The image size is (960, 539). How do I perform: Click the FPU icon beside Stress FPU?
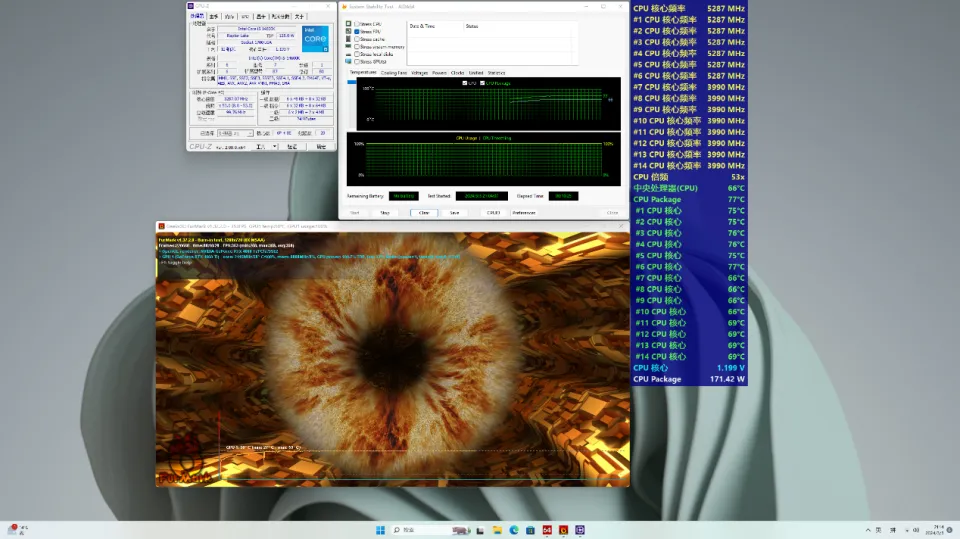click(348, 31)
